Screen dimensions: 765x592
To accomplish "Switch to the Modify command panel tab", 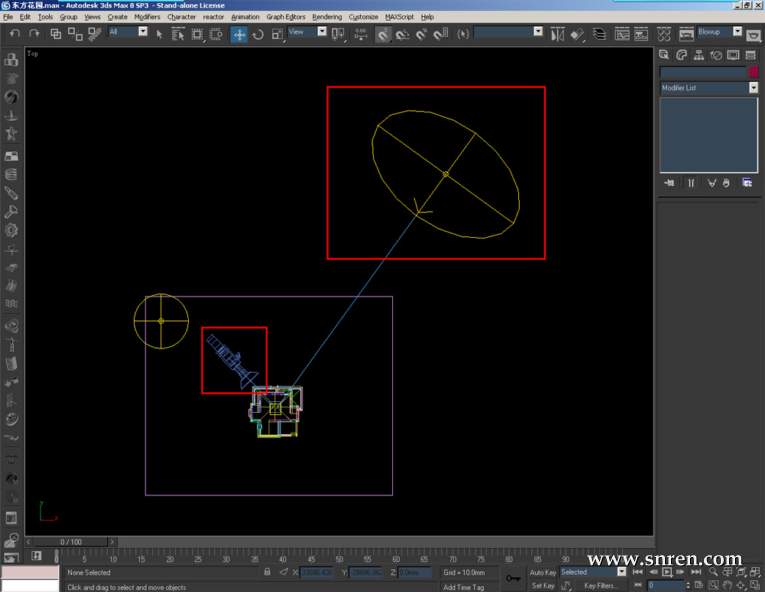I will [x=682, y=55].
